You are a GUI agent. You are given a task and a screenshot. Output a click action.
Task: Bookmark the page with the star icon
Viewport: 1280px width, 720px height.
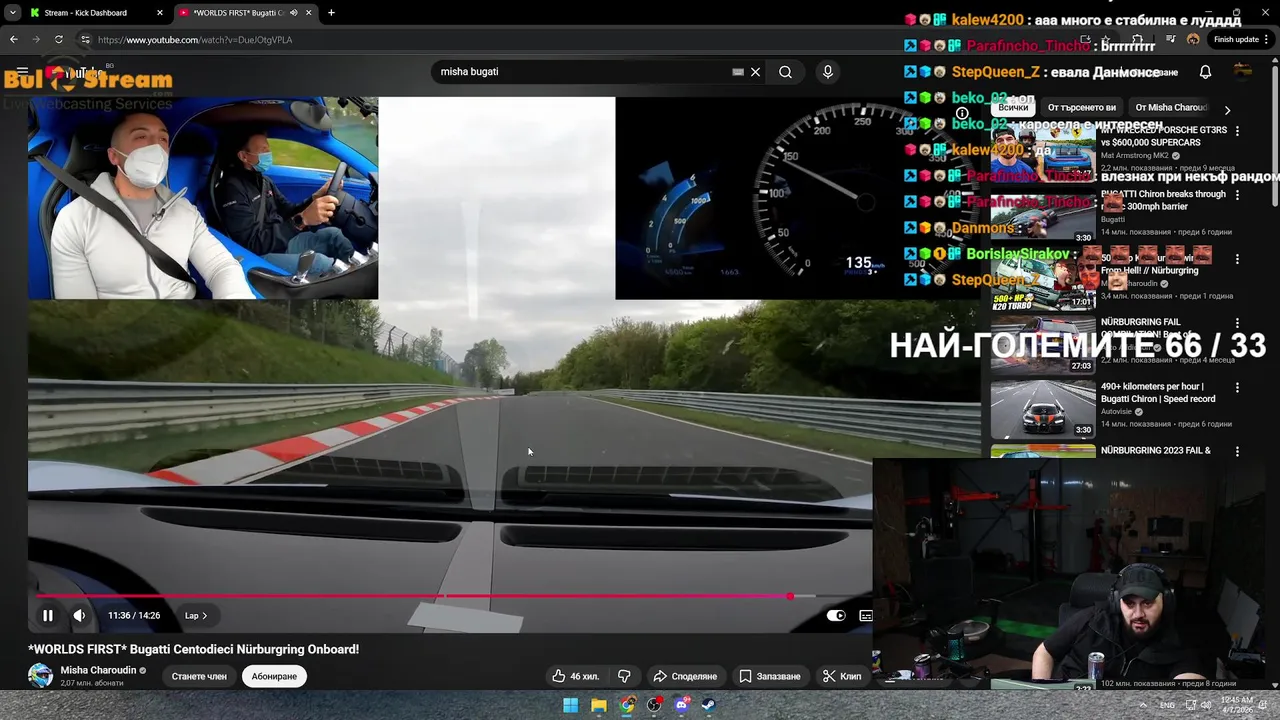point(1107,40)
